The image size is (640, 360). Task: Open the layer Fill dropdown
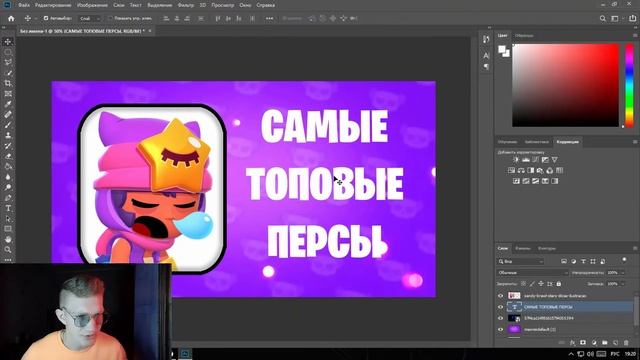[x=622, y=284]
